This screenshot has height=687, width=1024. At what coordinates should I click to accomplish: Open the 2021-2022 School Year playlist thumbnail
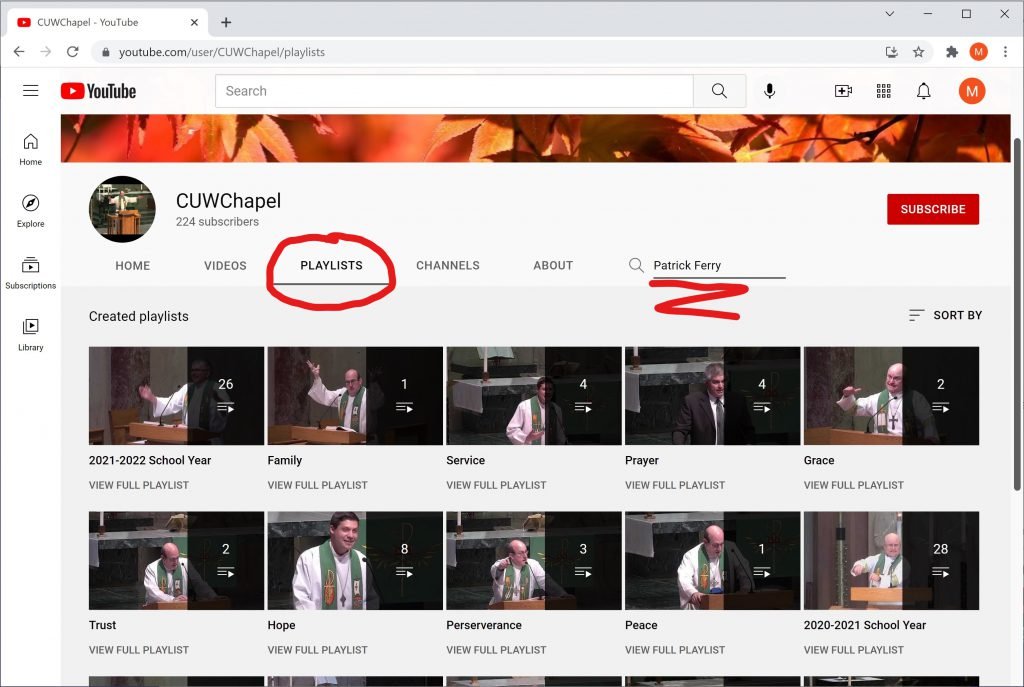point(176,396)
